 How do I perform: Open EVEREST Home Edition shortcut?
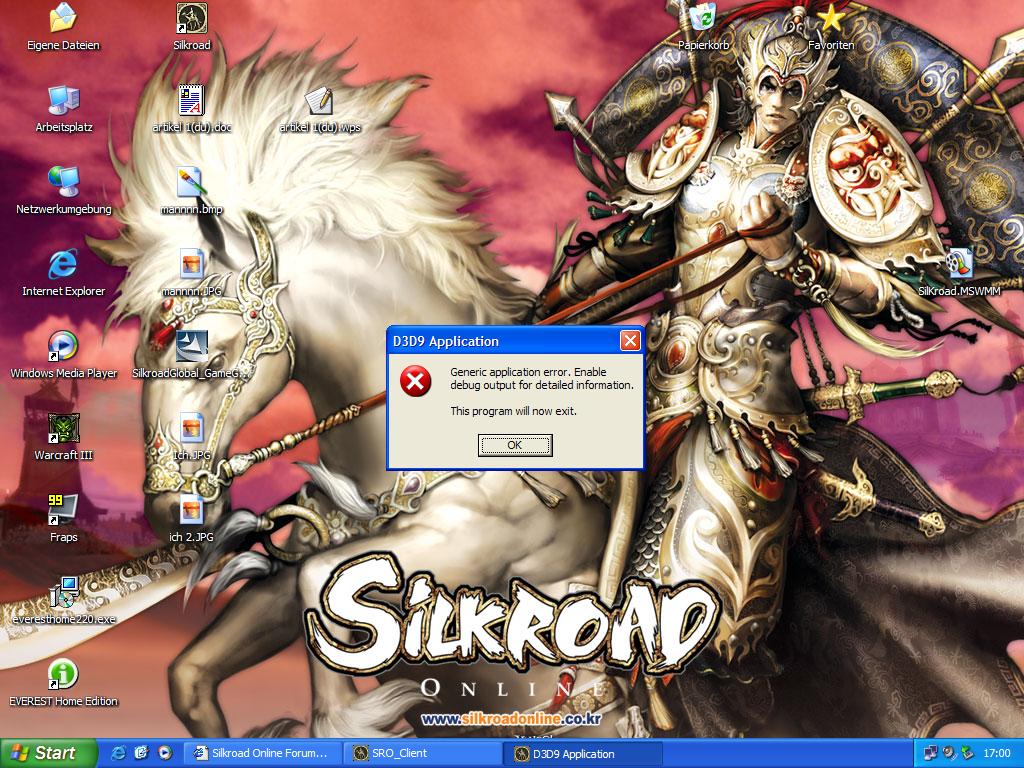click(63, 675)
